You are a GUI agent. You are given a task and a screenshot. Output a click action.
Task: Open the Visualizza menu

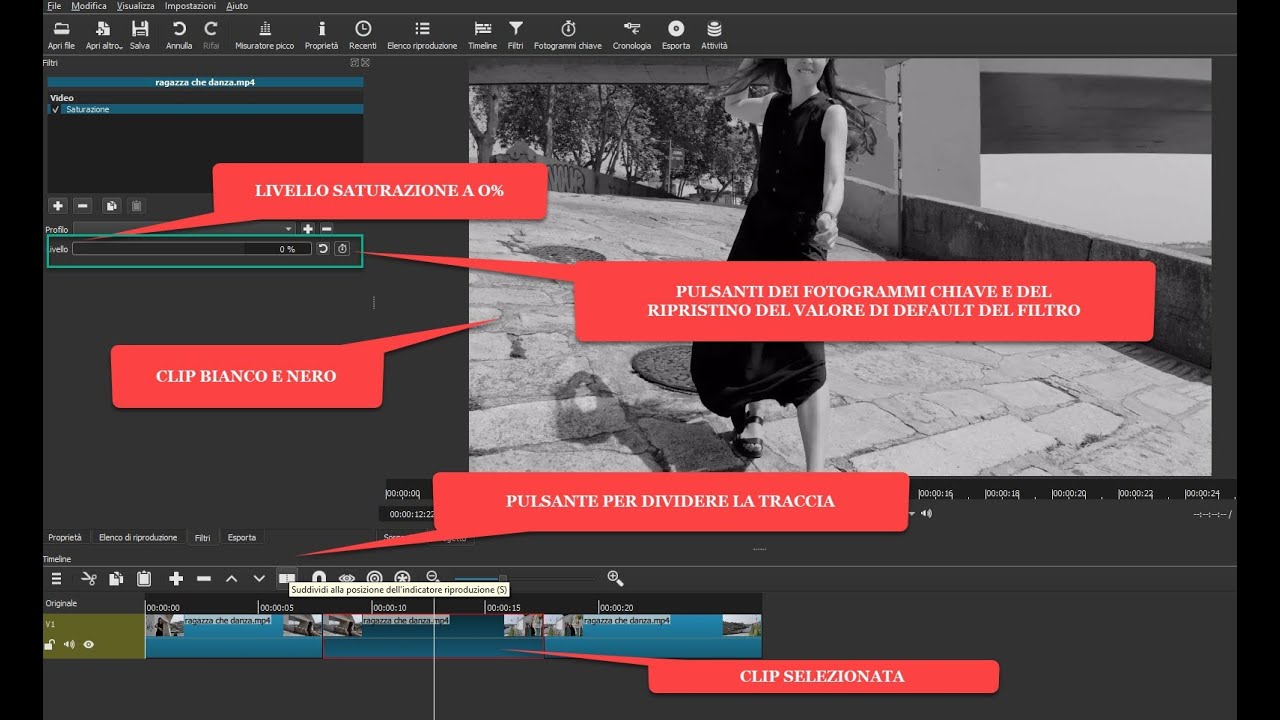coord(135,6)
